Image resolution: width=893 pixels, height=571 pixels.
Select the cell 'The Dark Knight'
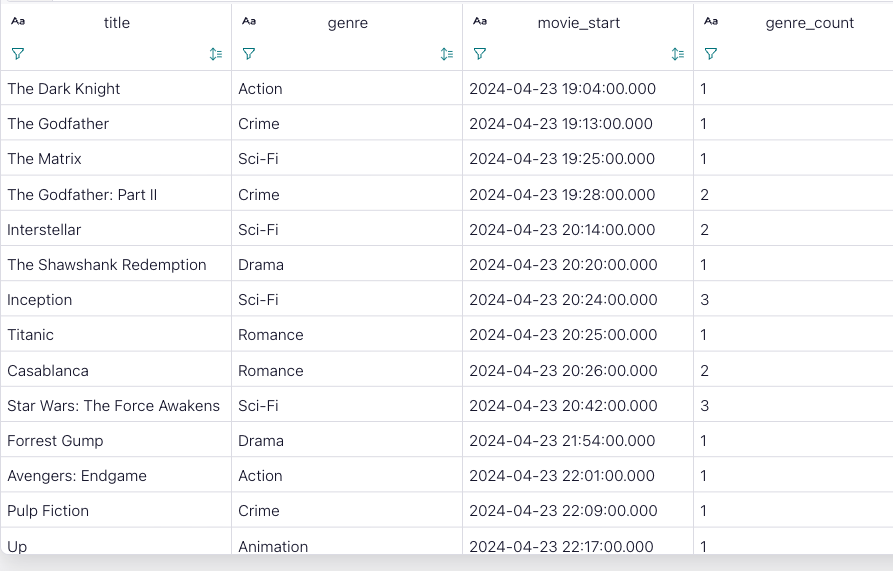point(116,88)
